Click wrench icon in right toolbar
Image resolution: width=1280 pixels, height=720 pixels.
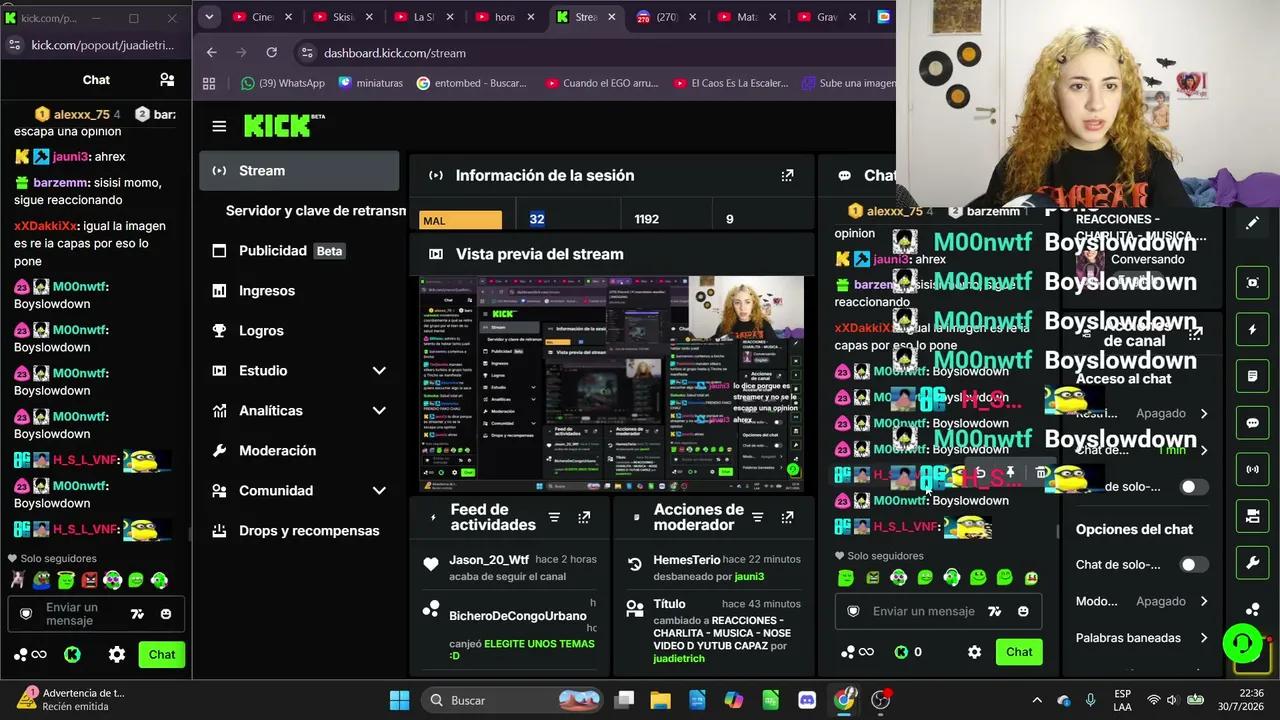pos(1253,563)
